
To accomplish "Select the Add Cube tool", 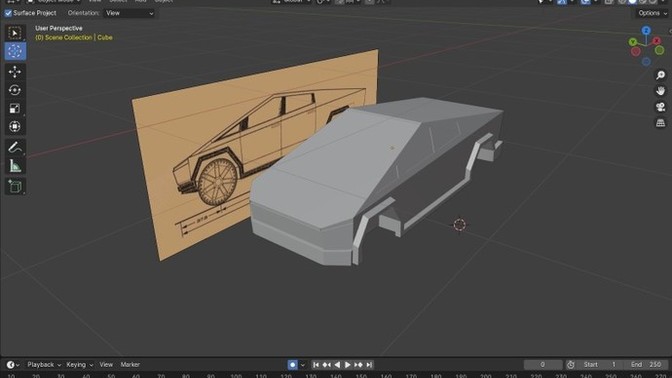I will (15, 186).
